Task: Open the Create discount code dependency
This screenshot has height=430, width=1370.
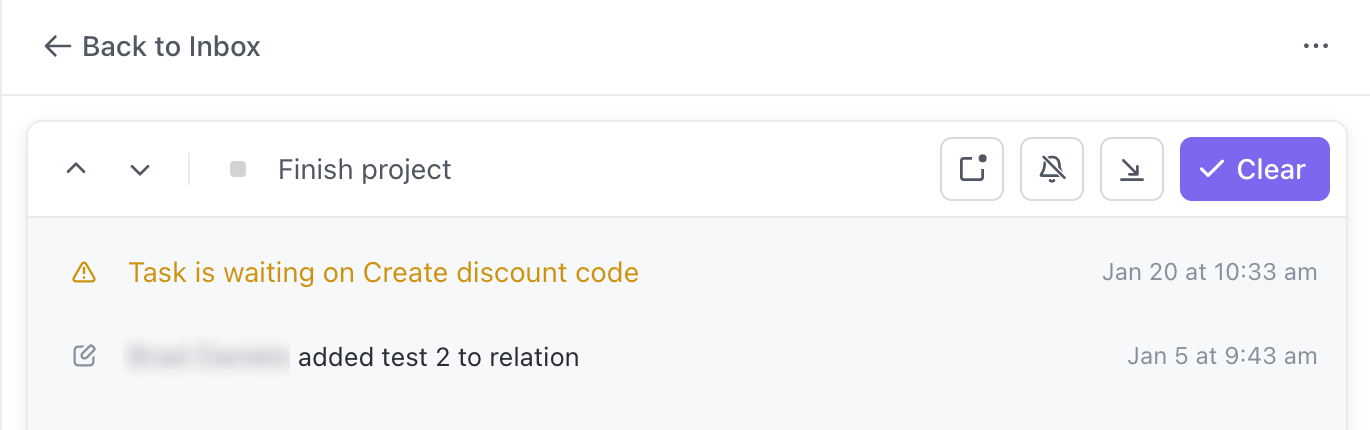Action: [x=500, y=272]
